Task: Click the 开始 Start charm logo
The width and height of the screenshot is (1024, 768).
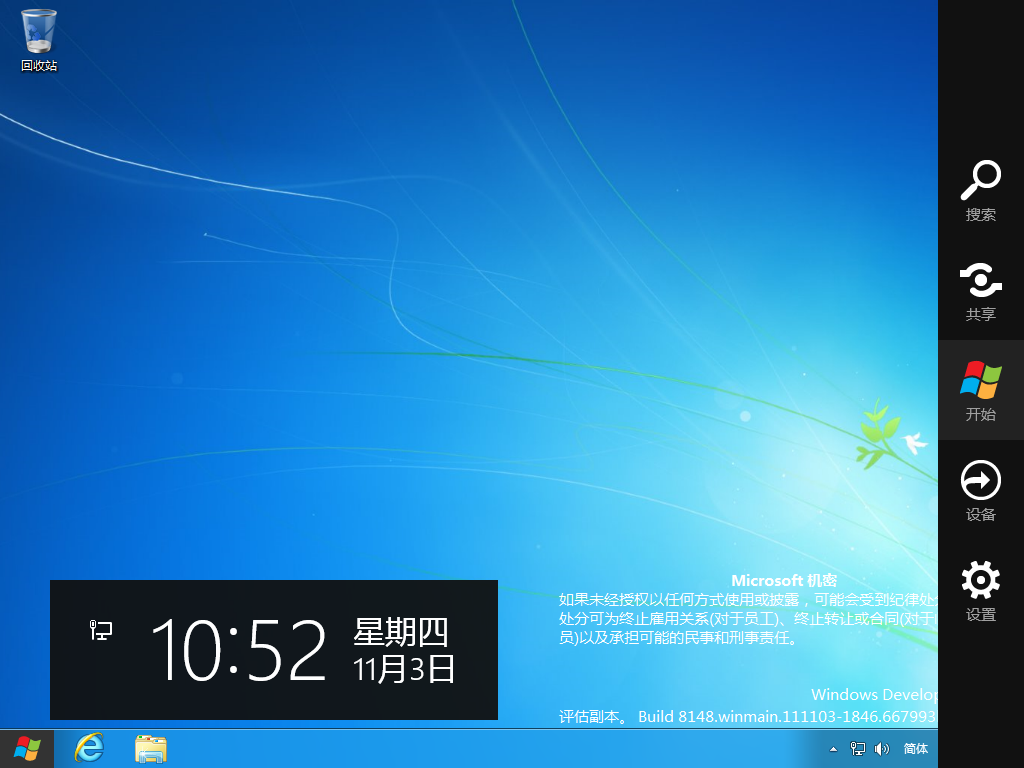Action: [x=981, y=380]
